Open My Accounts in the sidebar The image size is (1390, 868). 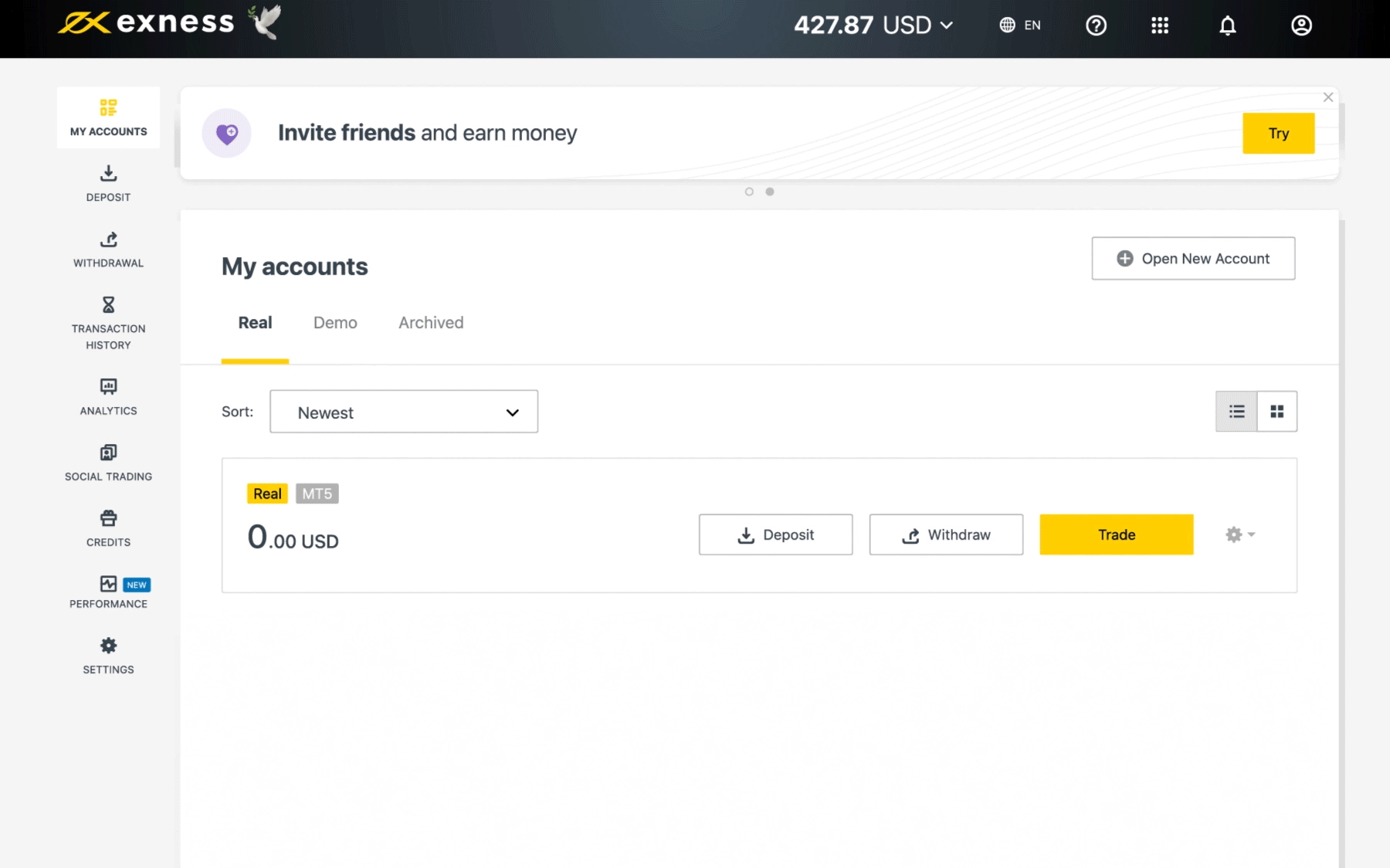tap(108, 117)
